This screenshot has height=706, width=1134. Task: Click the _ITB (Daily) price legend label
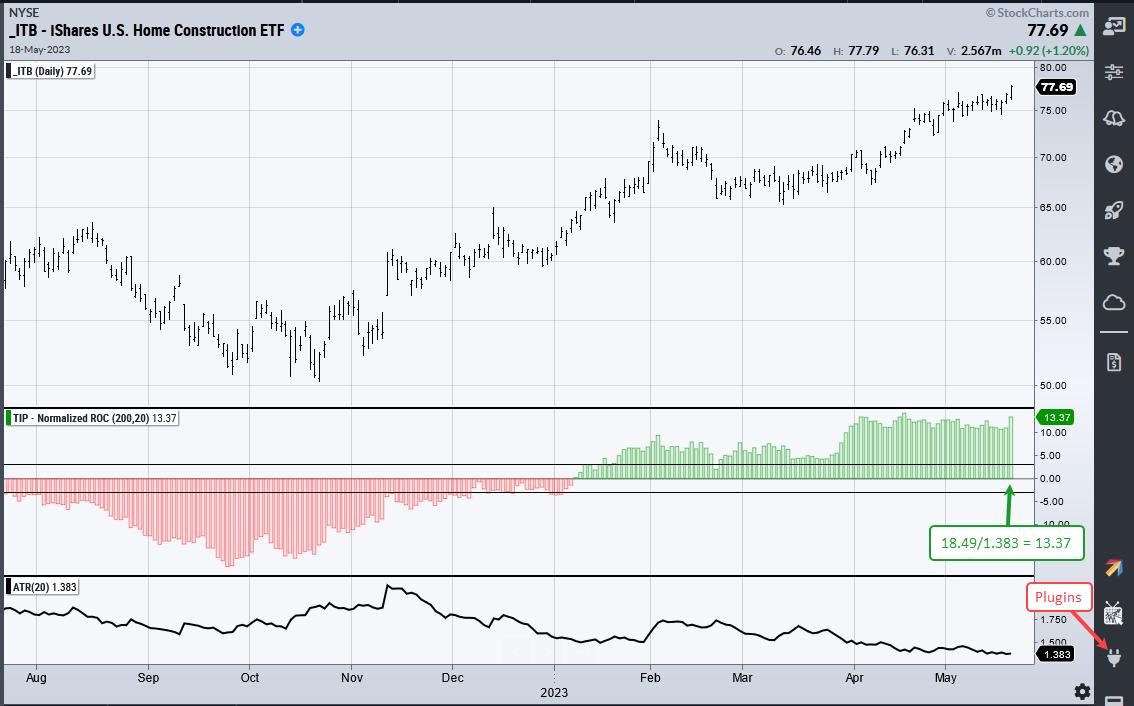coord(50,70)
